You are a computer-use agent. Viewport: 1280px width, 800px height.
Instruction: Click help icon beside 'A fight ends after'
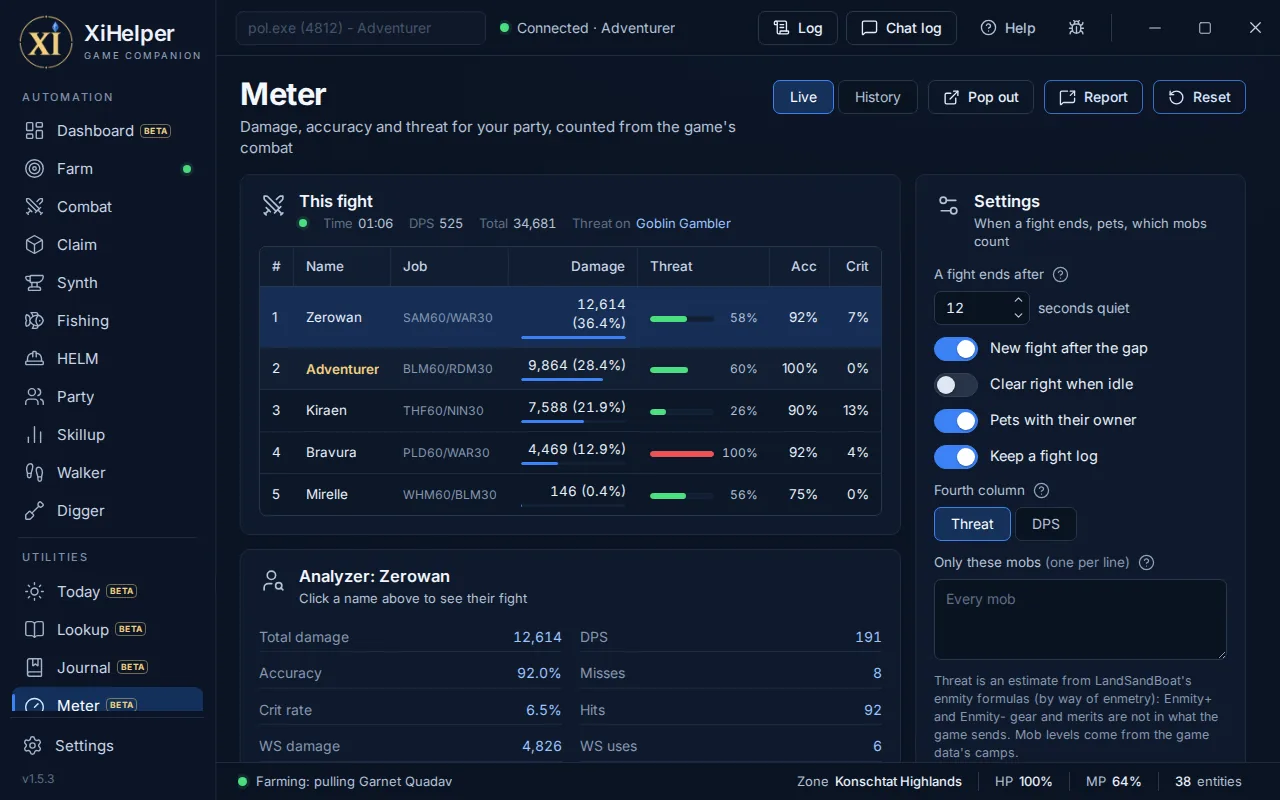tap(1061, 274)
